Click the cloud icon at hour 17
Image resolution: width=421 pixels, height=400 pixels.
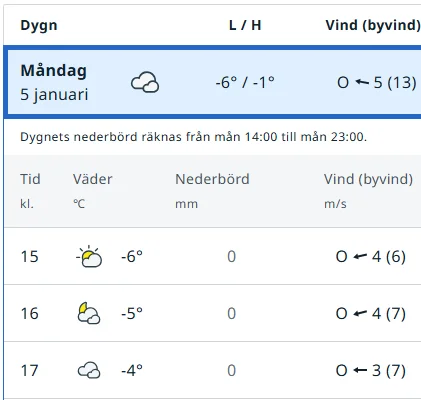coord(89,370)
